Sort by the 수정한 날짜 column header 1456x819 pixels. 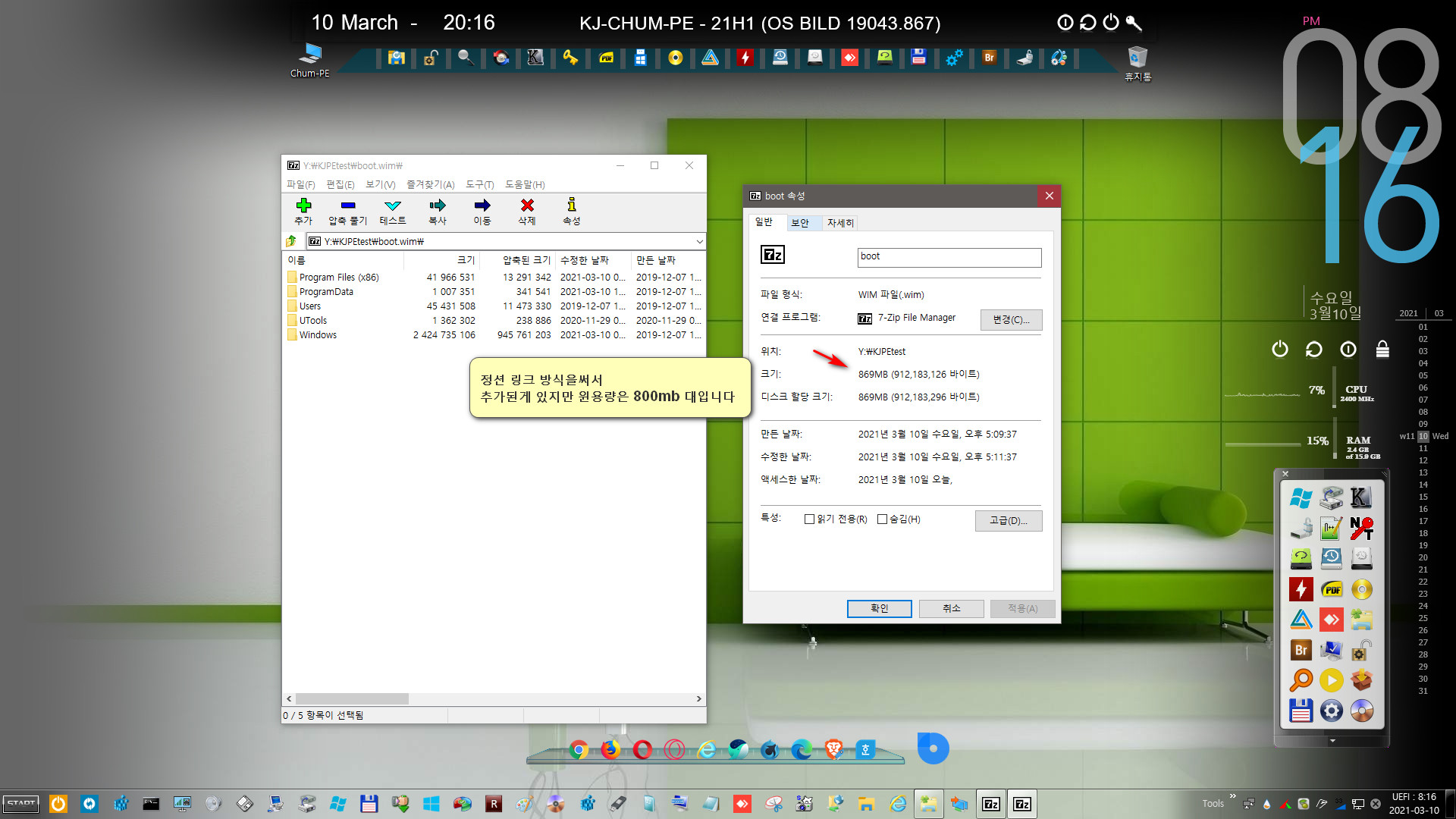(593, 260)
